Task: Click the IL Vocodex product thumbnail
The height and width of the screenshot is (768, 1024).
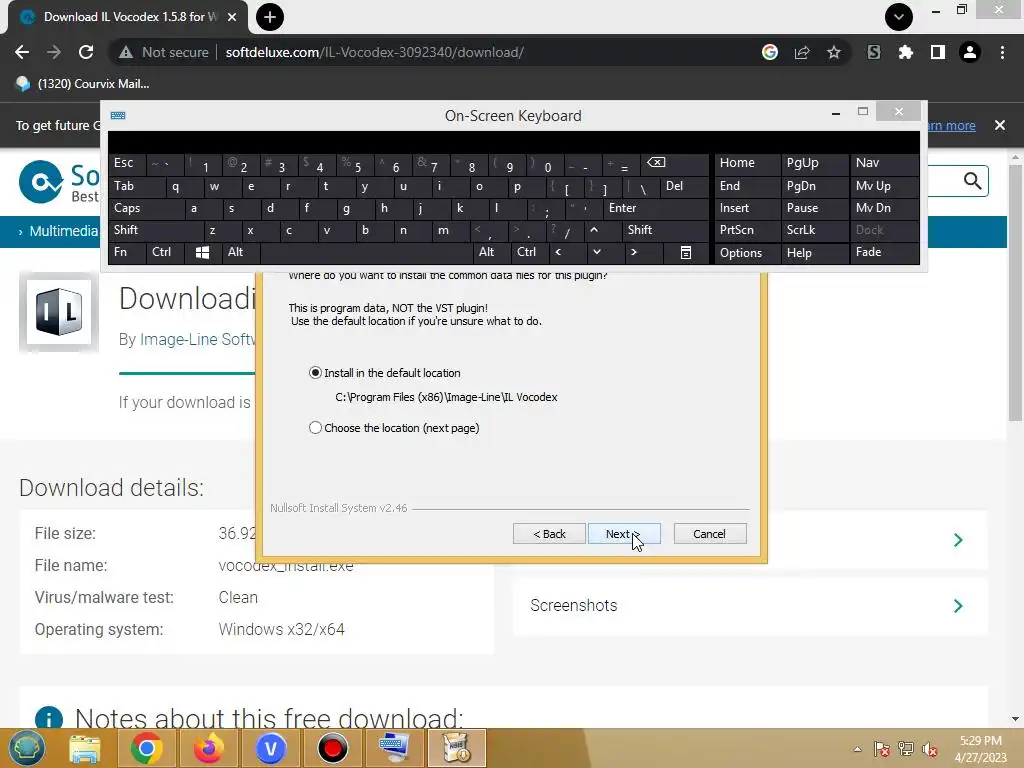Action: tap(59, 312)
